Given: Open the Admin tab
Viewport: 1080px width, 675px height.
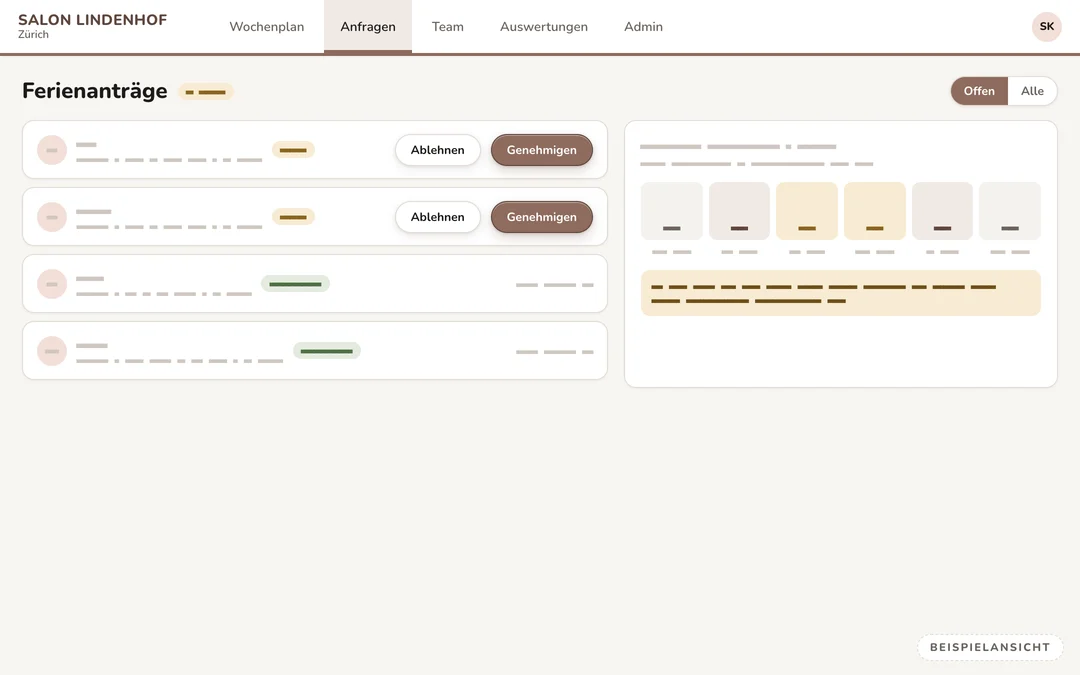Looking at the screenshot, I should (643, 27).
